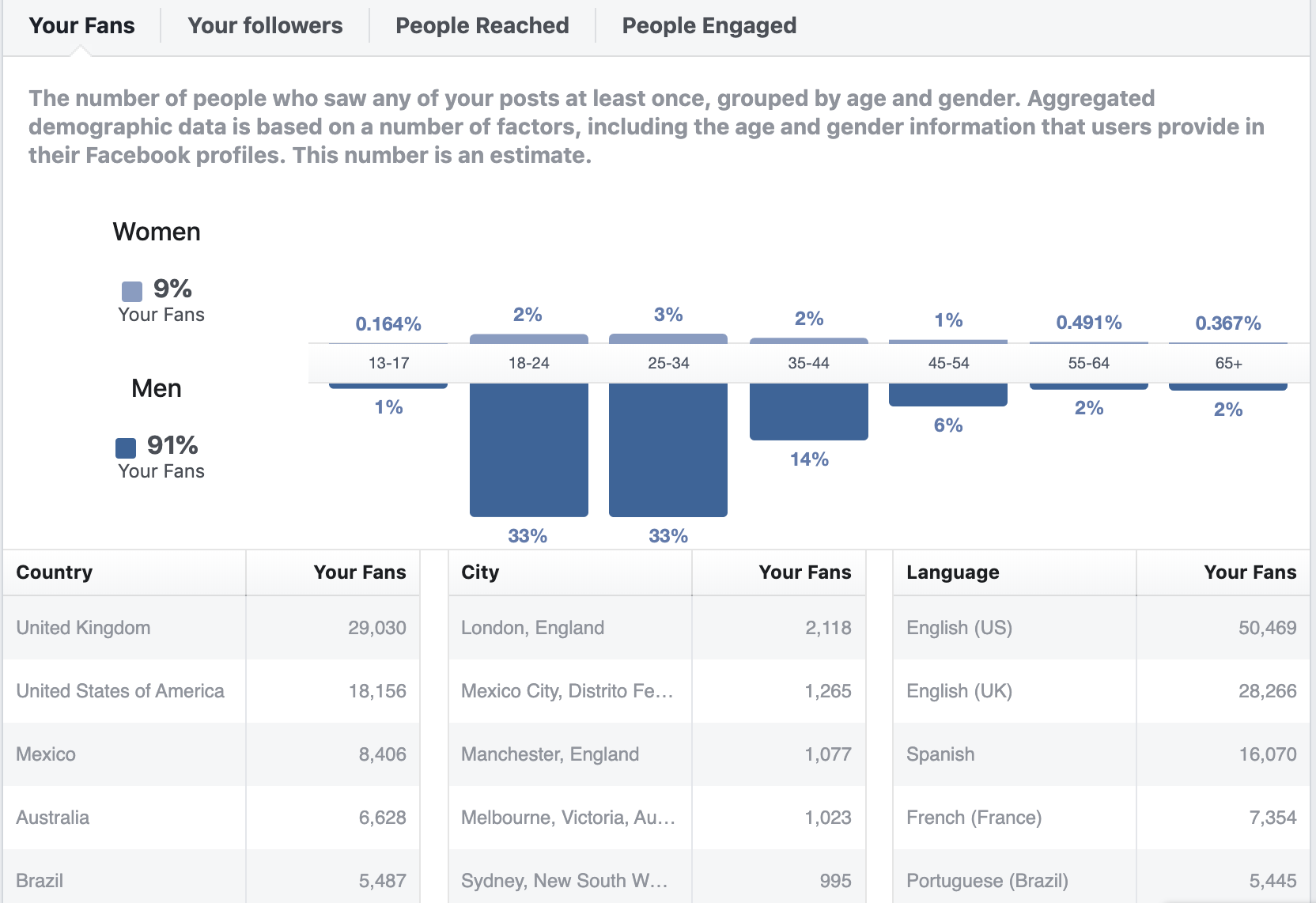Click the Spanish language row
Screen dimensions: 1316x903
coord(1102,754)
